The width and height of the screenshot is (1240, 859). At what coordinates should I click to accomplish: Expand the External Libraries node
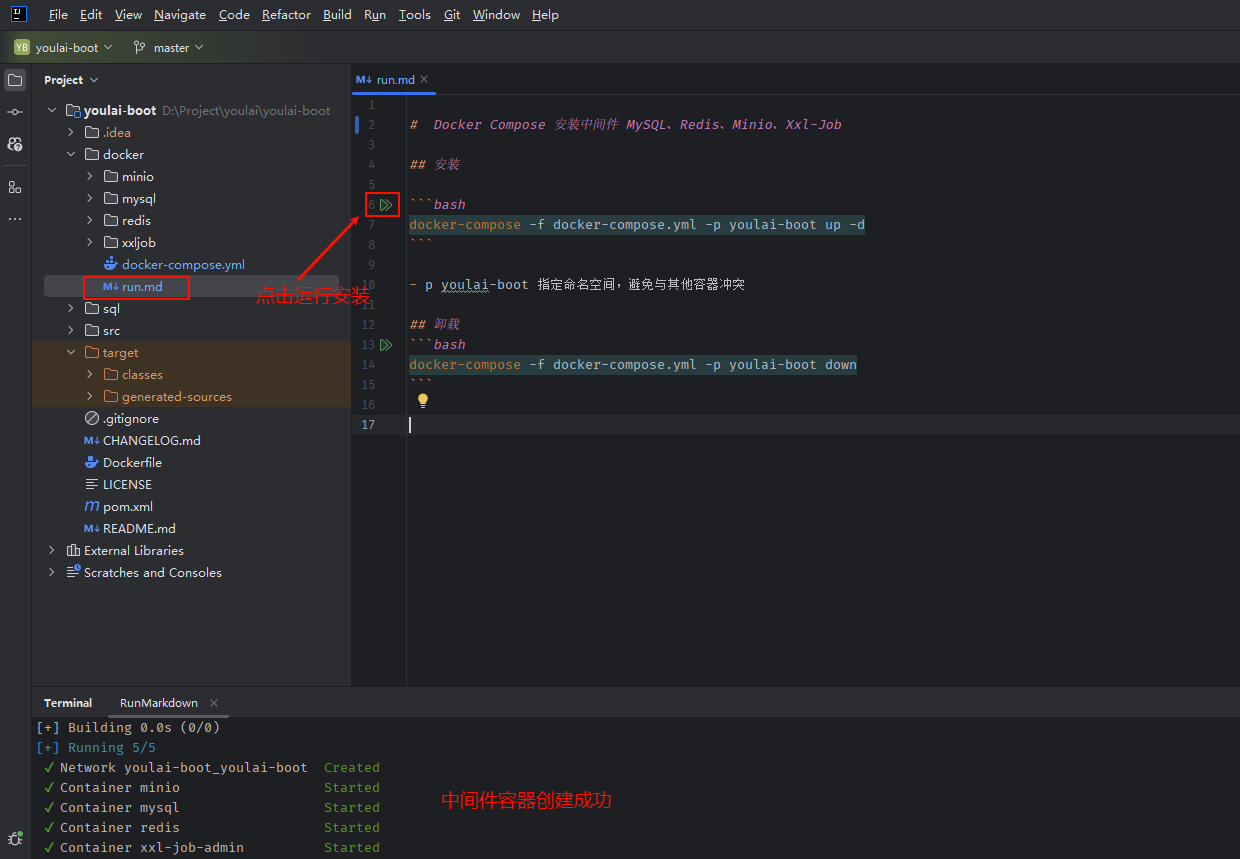[52, 551]
